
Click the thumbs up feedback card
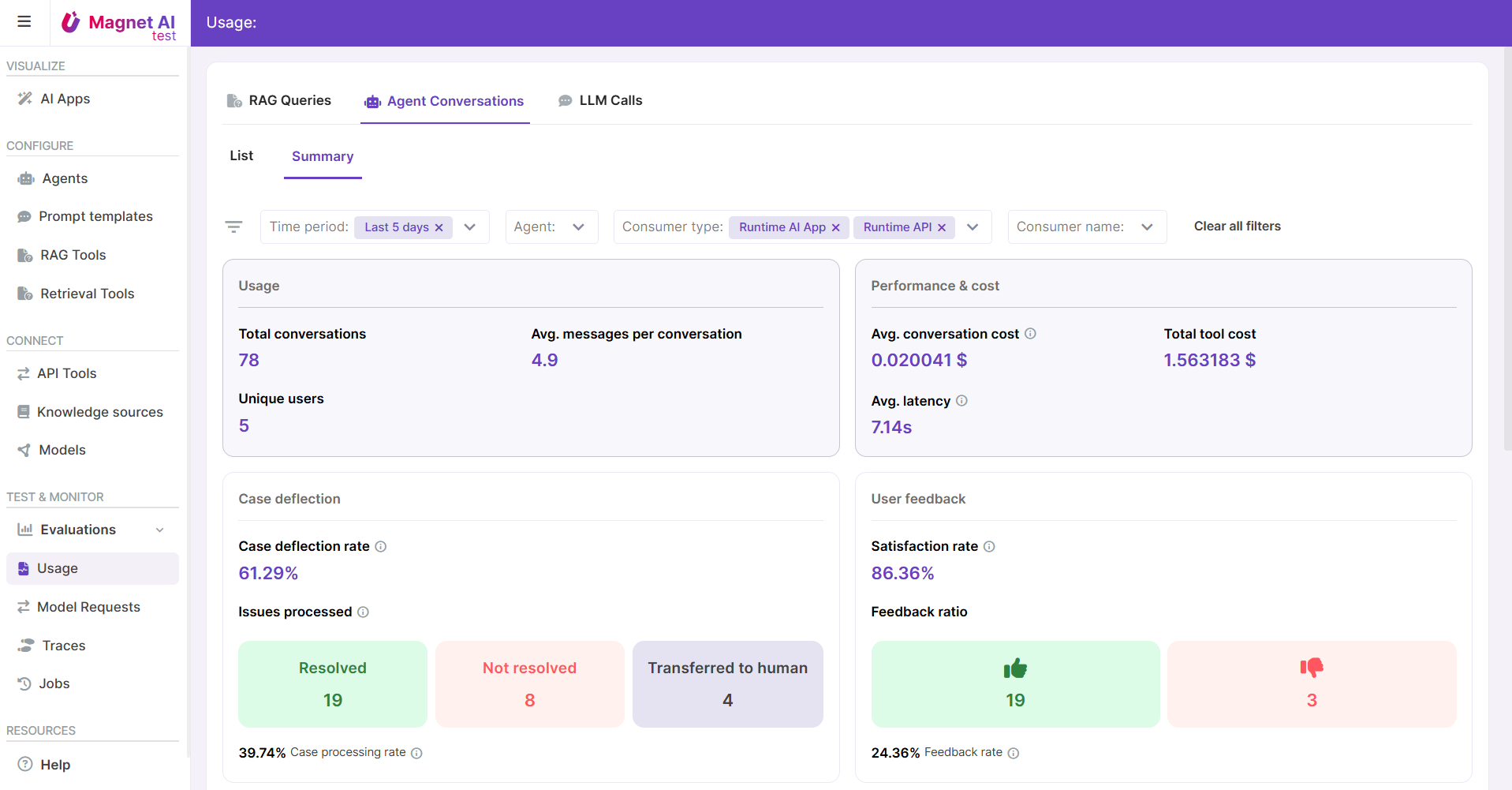tap(1014, 683)
